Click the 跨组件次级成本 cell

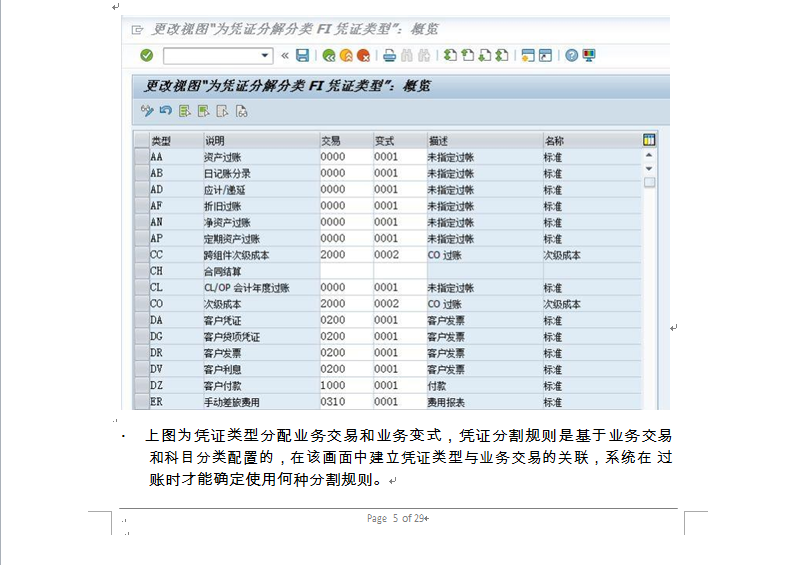pyautogui.click(x=261, y=255)
